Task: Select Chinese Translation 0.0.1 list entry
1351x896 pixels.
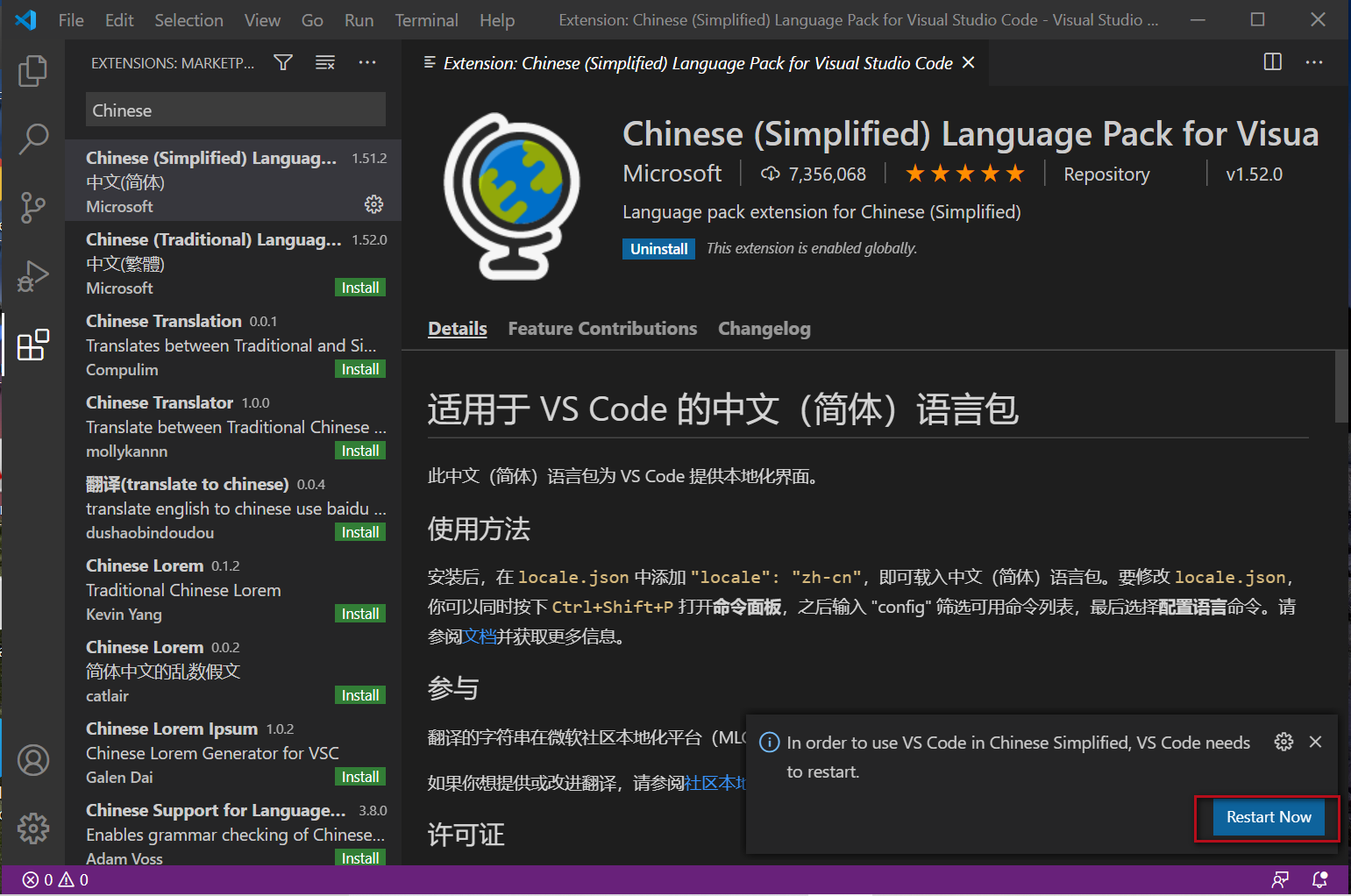Action: click(233, 344)
